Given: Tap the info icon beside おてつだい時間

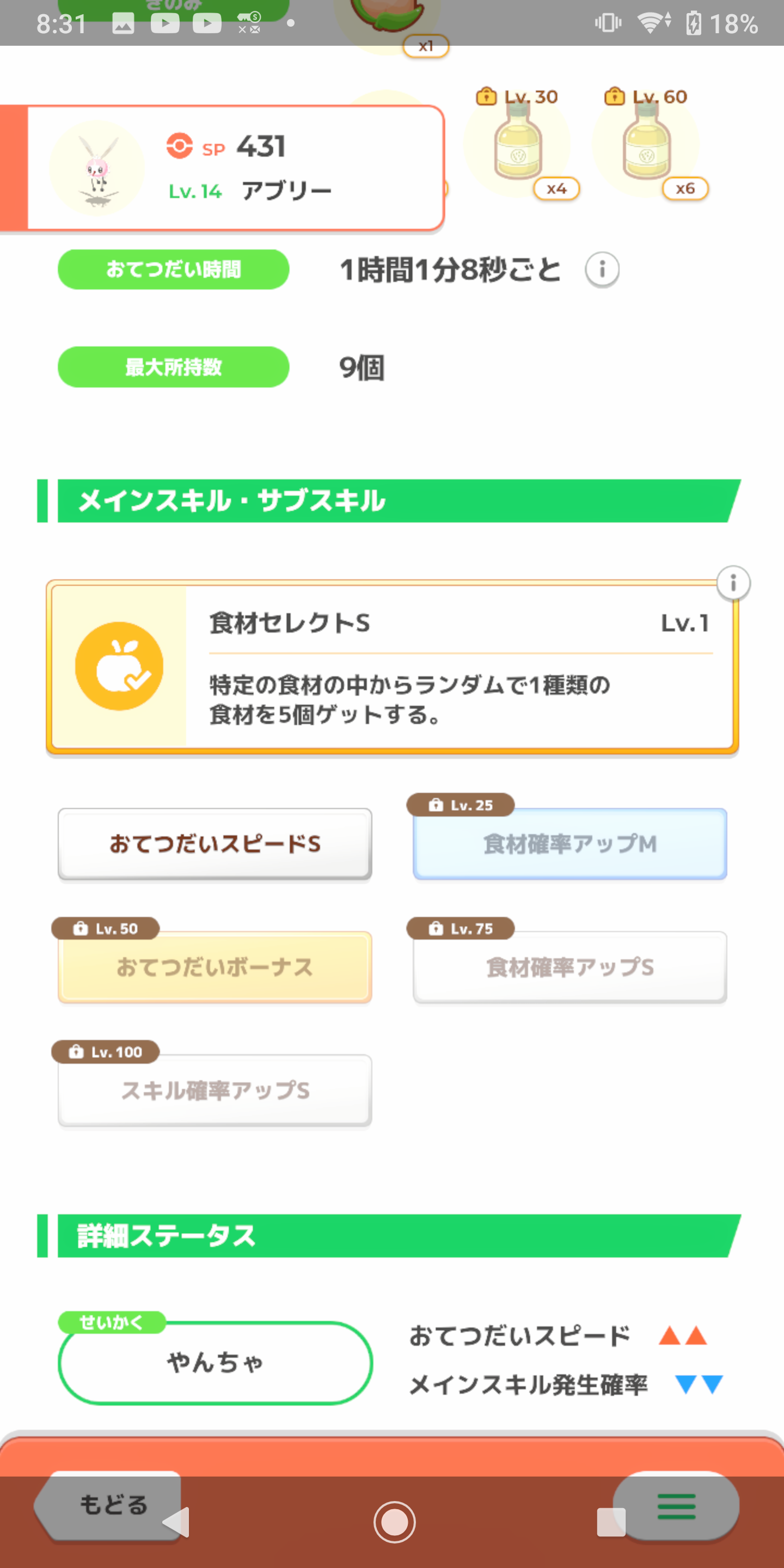Looking at the screenshot, I should (602, 269).
